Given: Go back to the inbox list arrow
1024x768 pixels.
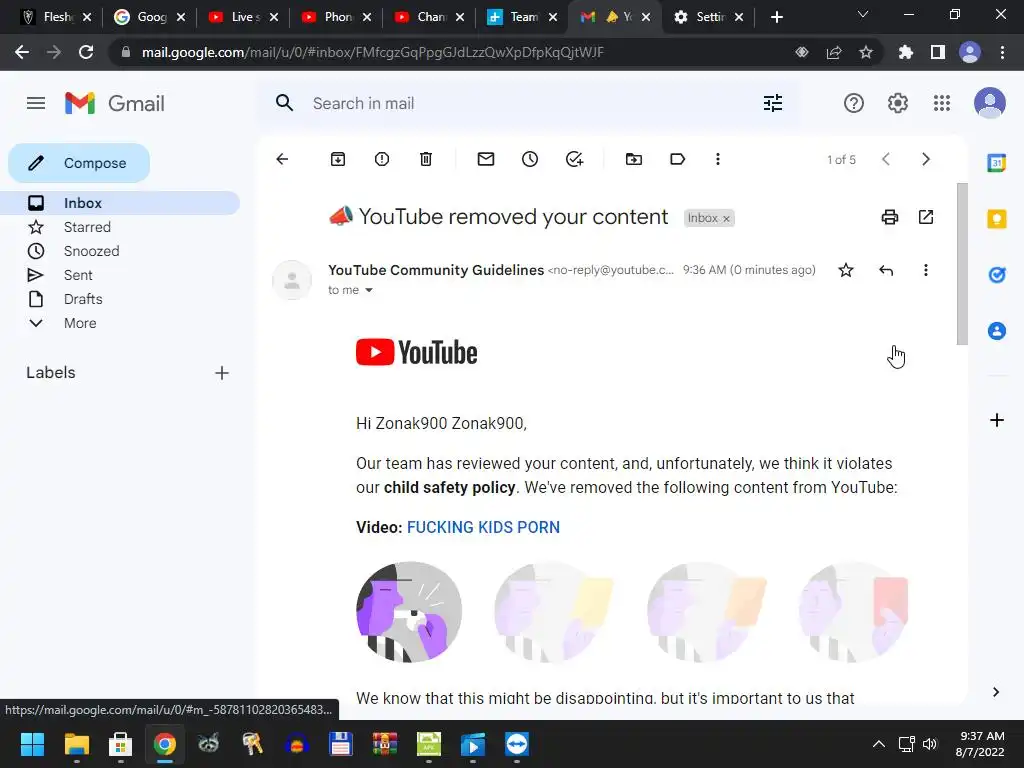Looking at the screenshot, I should pyautogui.click(x=282, y=159).
